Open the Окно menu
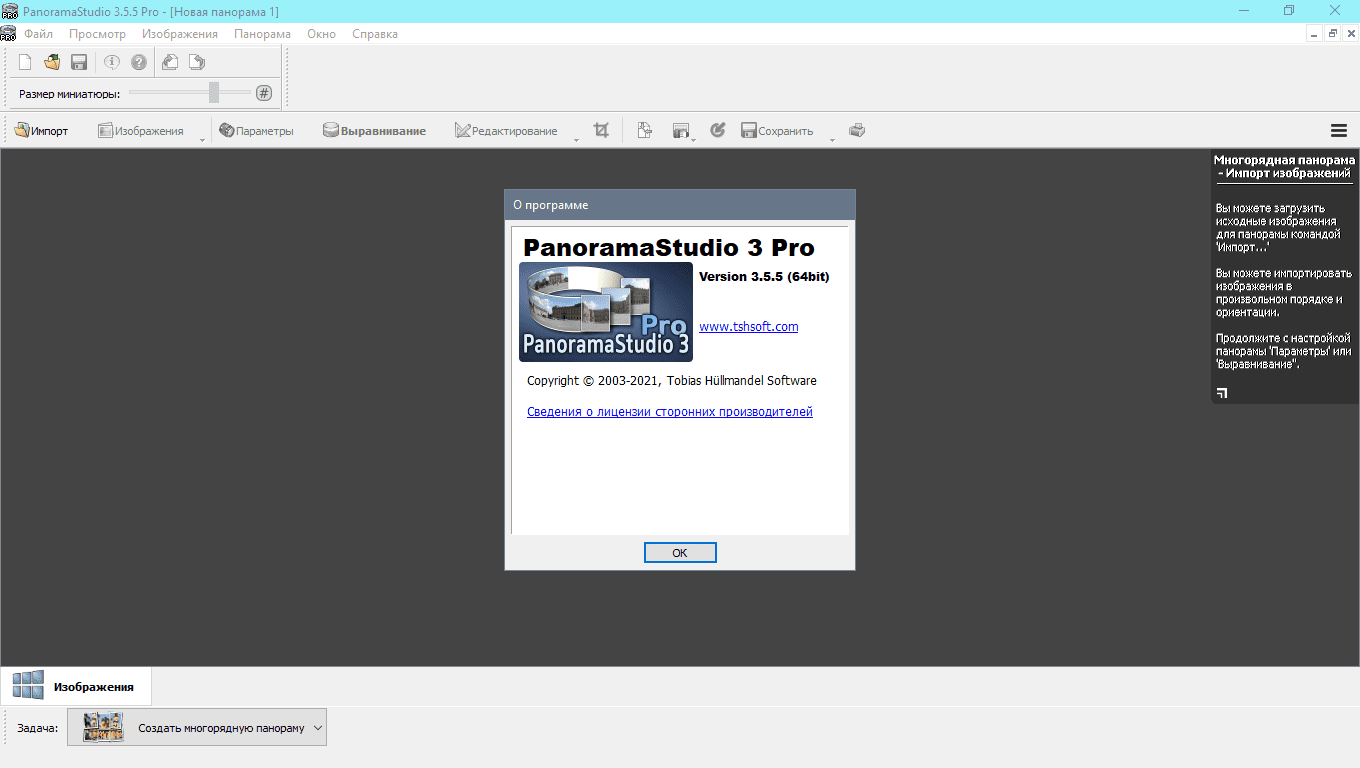This screenshot has width=1360, height=768. pyautogui.click(x=321, y=34)
